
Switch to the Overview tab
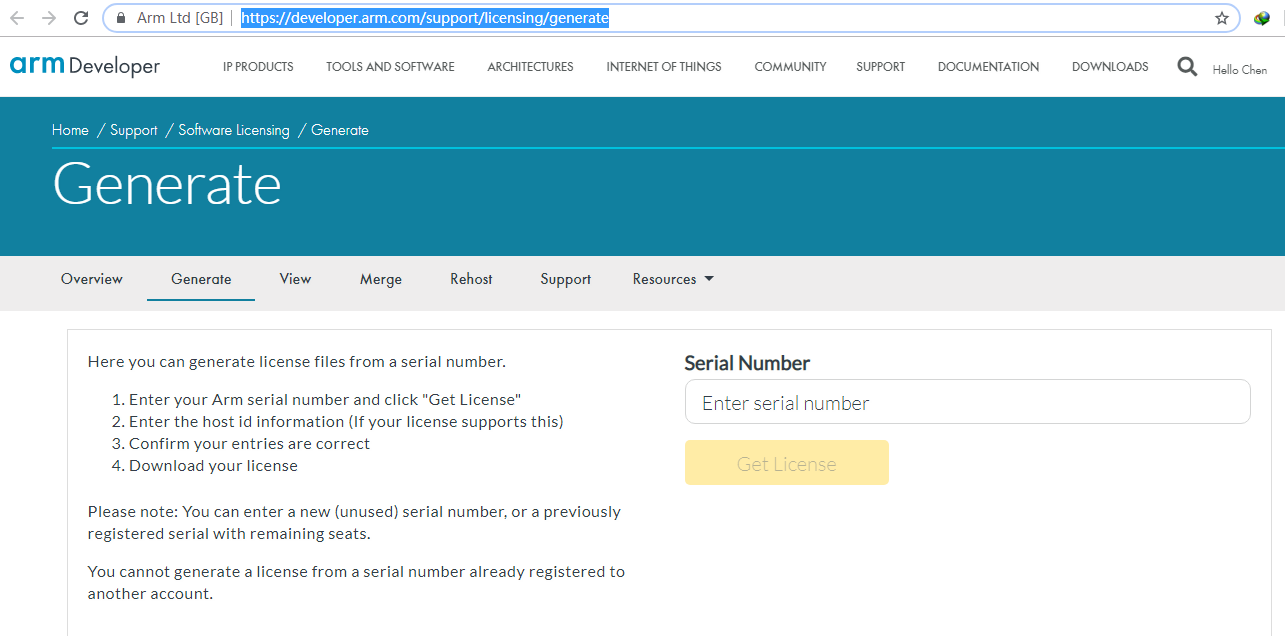point(92,279)
